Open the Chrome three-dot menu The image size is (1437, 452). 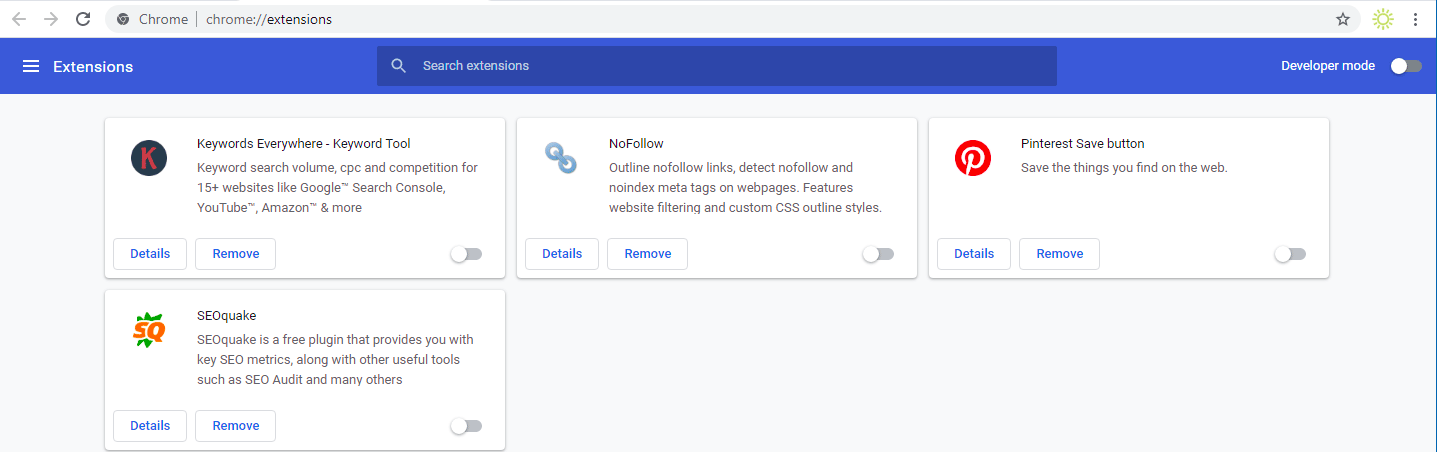1415,19
